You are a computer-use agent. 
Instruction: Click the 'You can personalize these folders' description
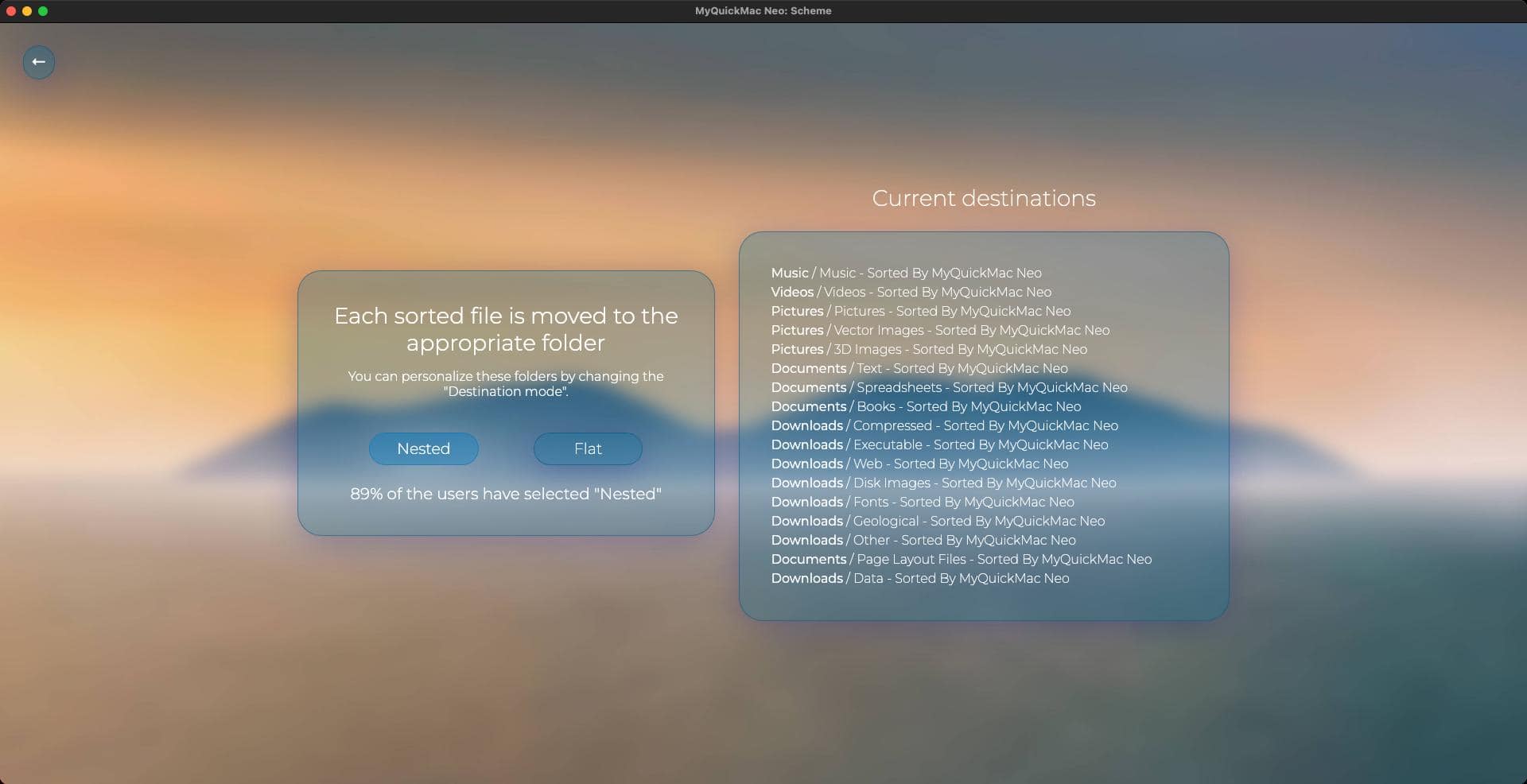(506, 383)
